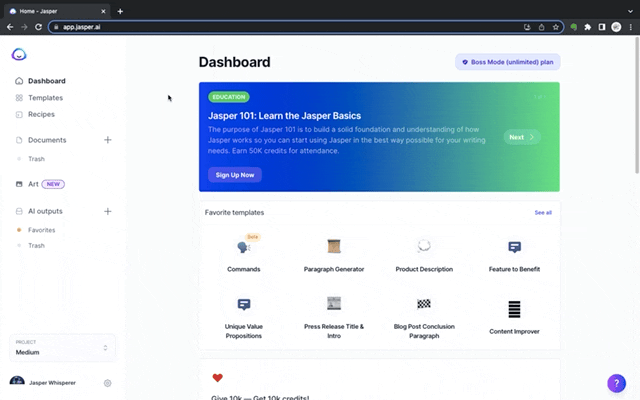The width and height of the screenshot is (640, 400).
Task: Open Feature to Benefit template
Action: [x=514, y=247]
